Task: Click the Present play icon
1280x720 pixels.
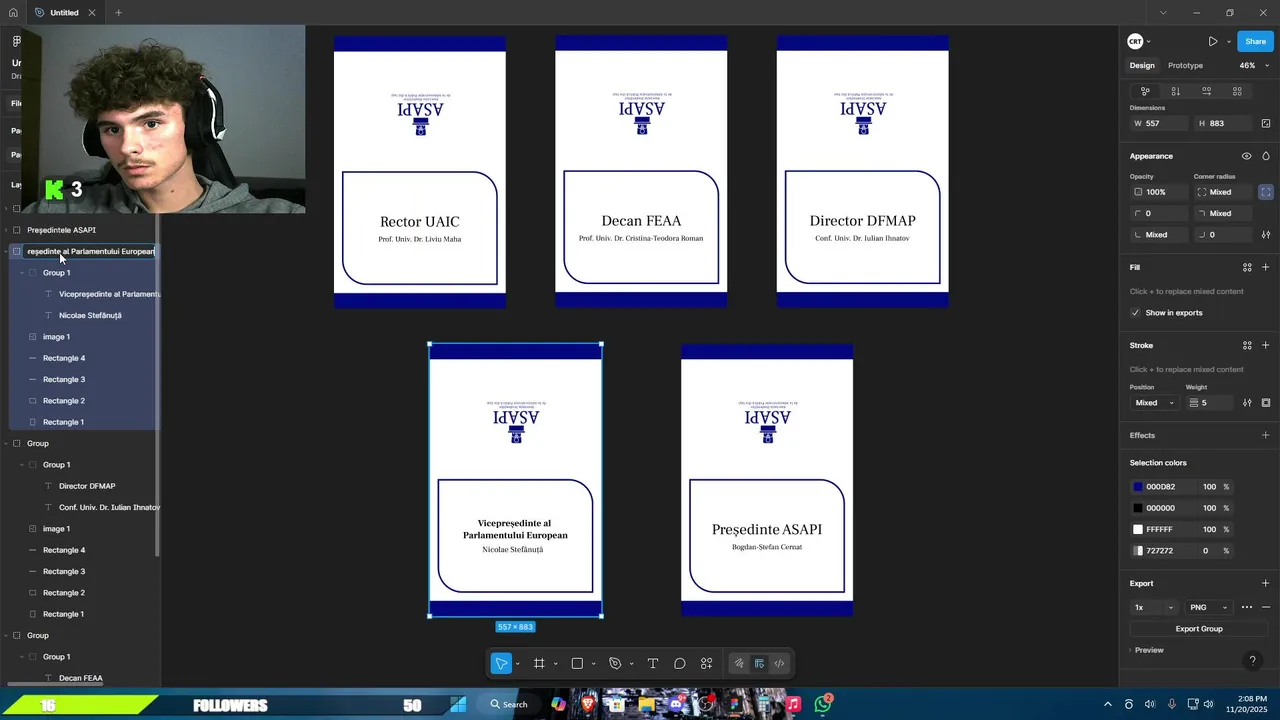Action: tap(1212, 41)
